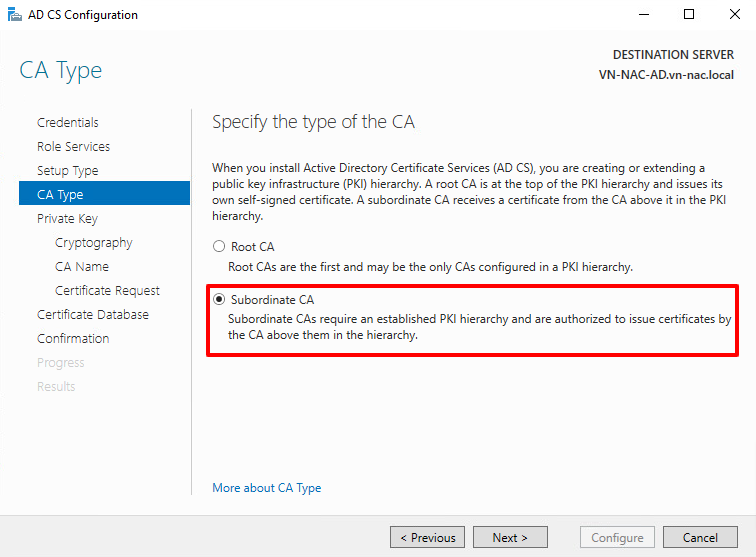
Task: Open the Credentials step in sidebar
Action: tap(68, 123)
